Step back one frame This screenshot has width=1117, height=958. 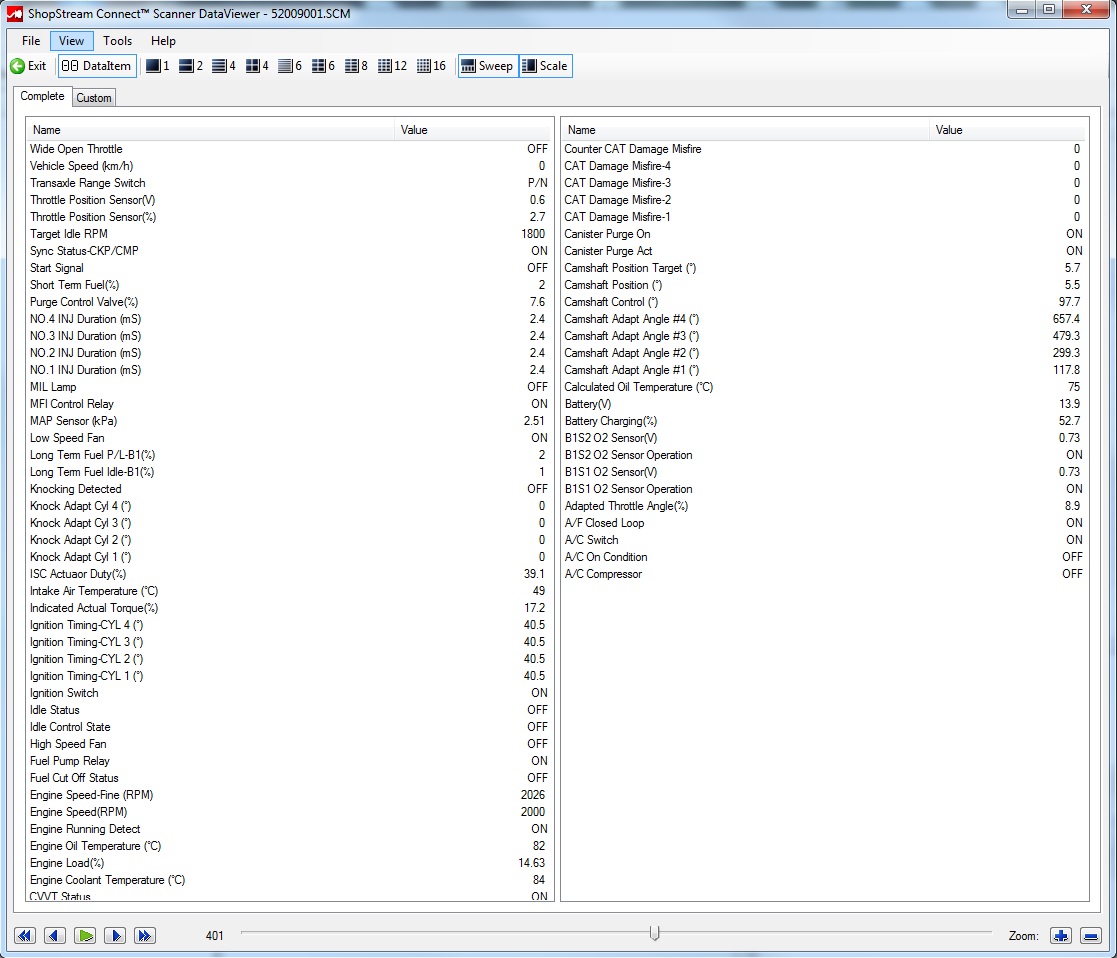coord(55,935)
